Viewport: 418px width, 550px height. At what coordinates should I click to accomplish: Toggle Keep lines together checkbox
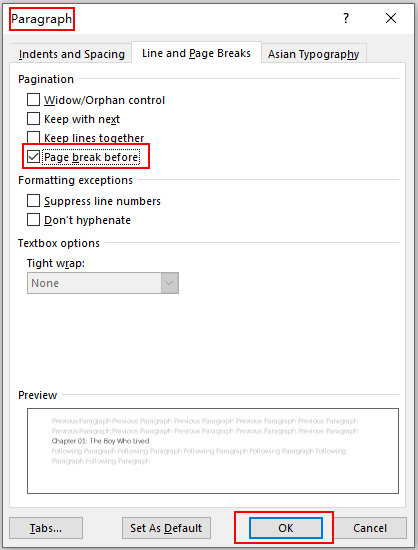pyautogui.click(x=33, y=137)
